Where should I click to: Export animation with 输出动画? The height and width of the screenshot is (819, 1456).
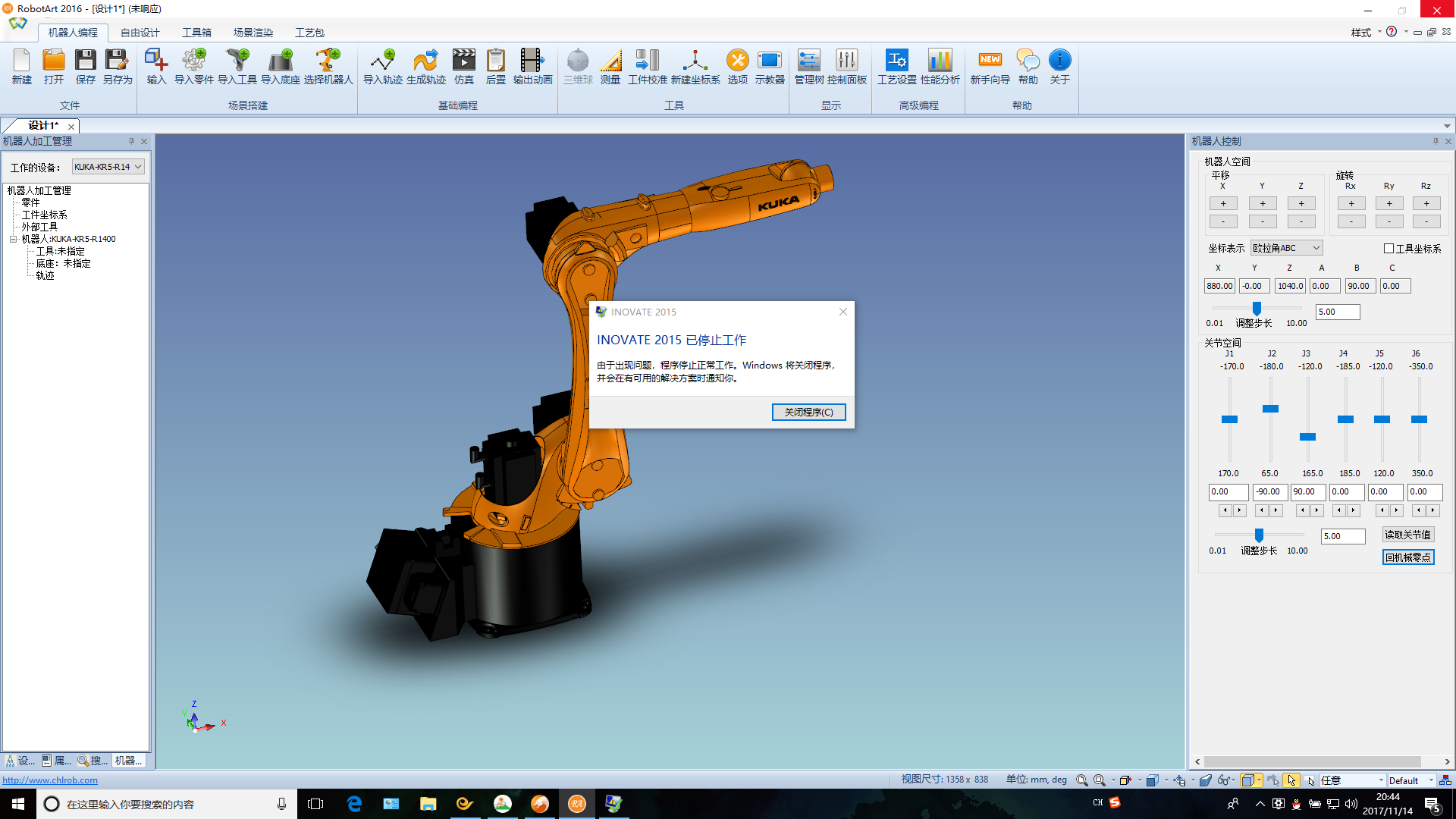(x=532, y=67)
